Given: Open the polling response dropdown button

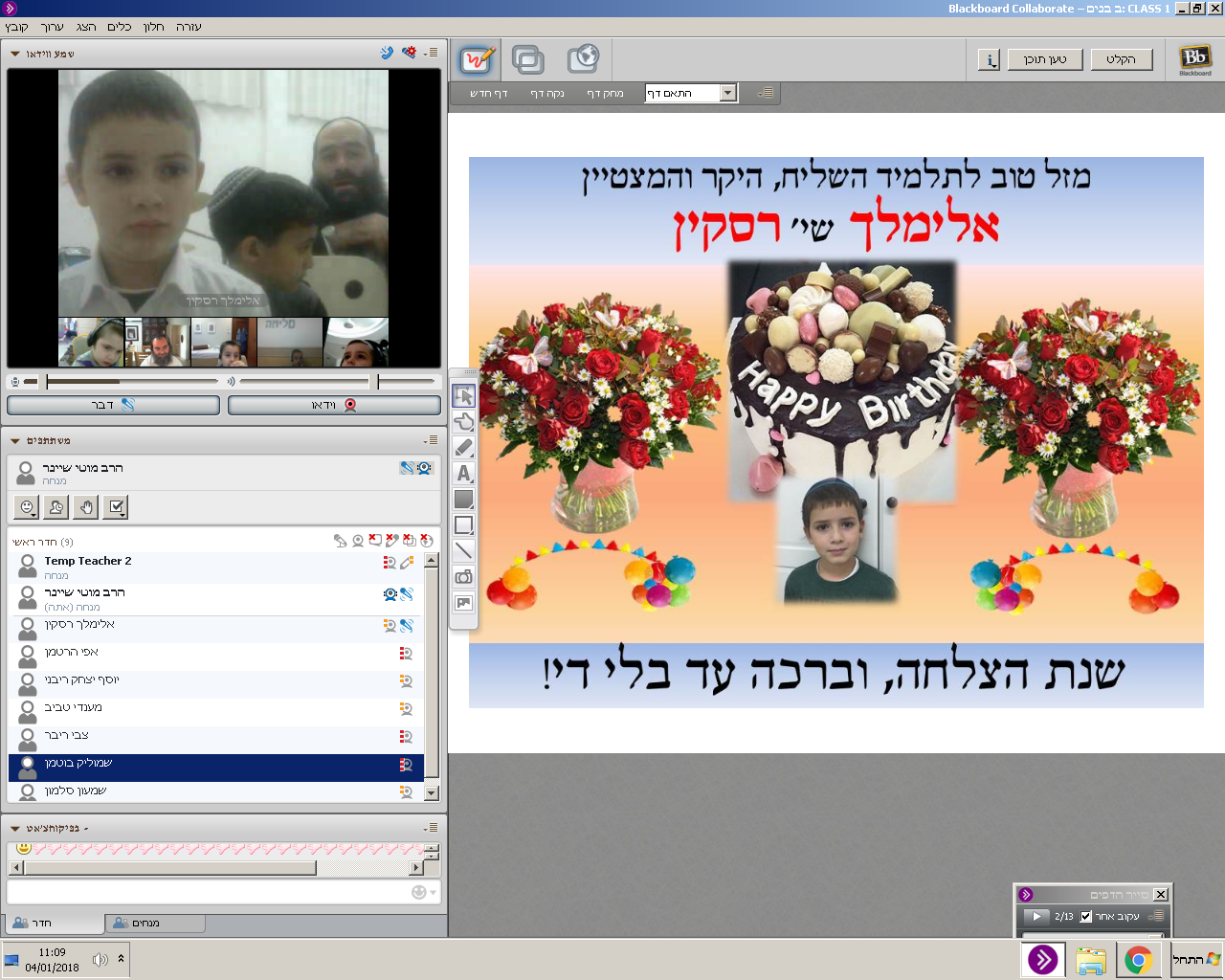Looking at the screenshot, I should coord(116,507).
